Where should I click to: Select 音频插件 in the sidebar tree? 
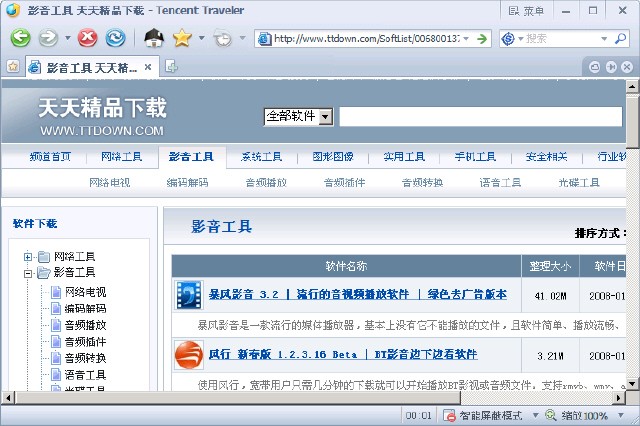pos(85,342)
